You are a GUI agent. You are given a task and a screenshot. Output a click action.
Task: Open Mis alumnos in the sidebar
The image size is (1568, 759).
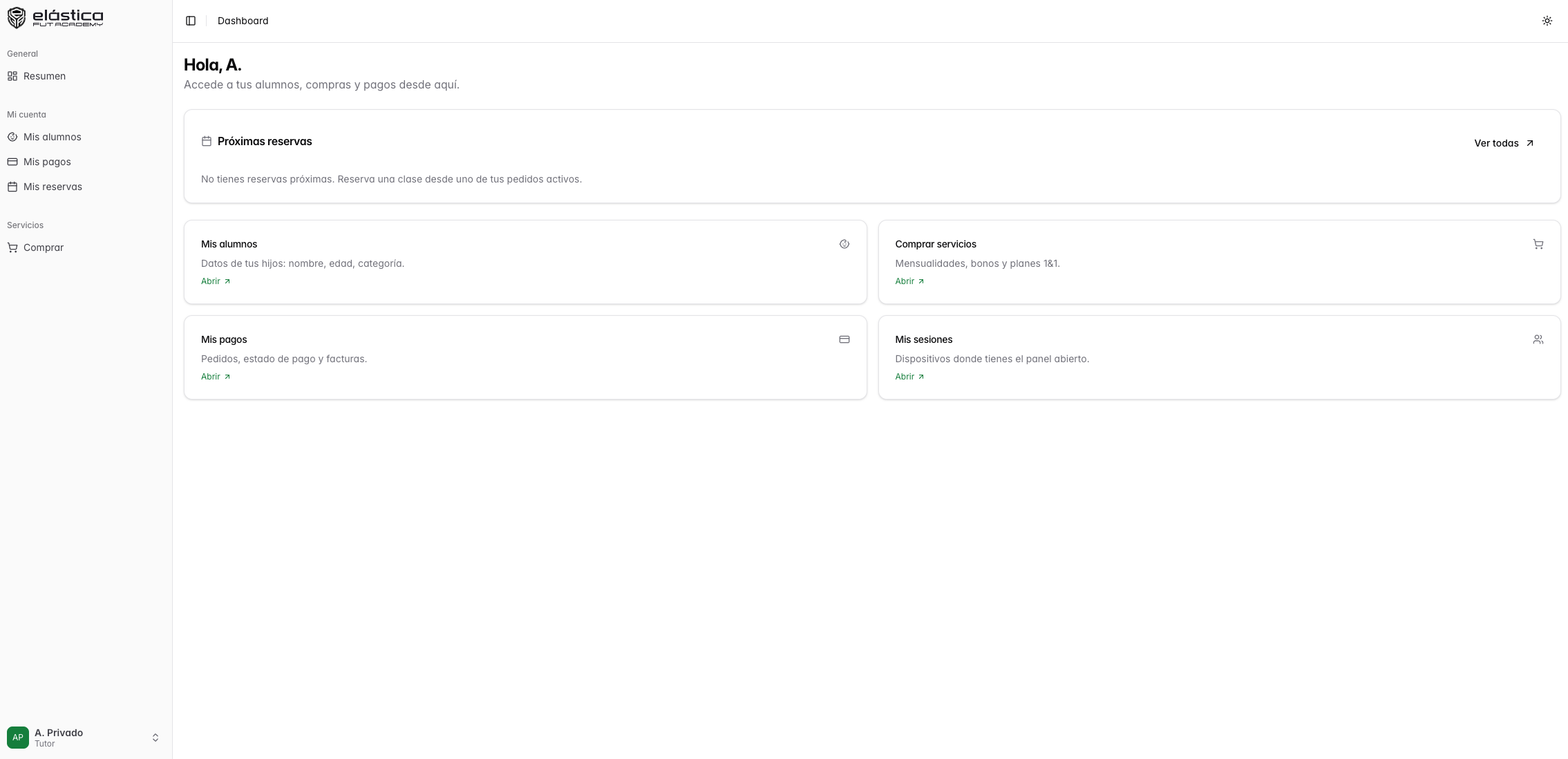coord(86,137)
